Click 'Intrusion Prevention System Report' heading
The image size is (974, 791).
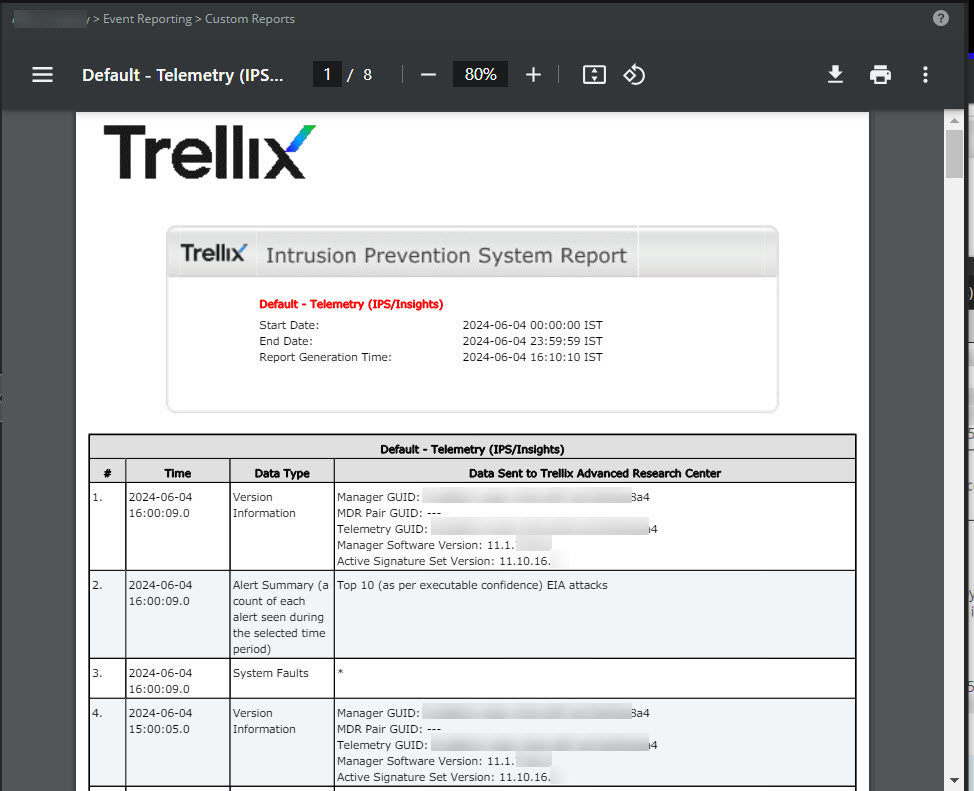446,255
